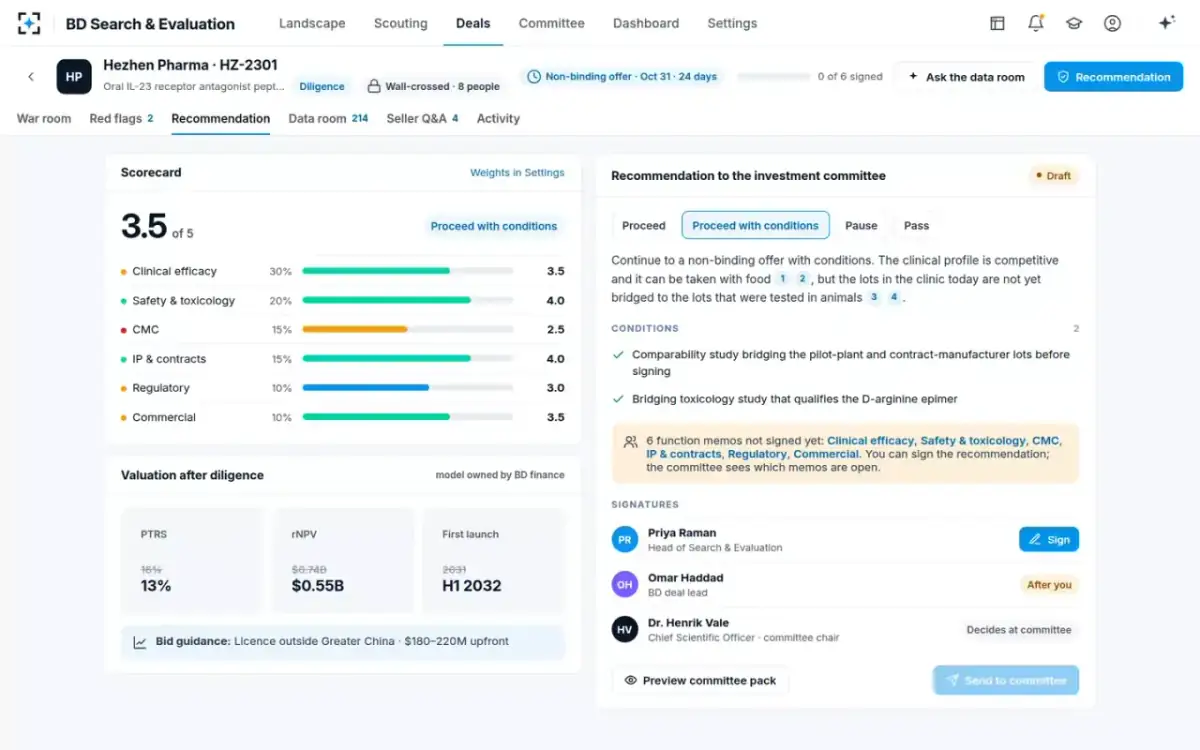Click the Non-binding offer Oct 31 badge
The width and height of the screenshot is (1200, 750).
pyautogui.click(x=622, y=76)
